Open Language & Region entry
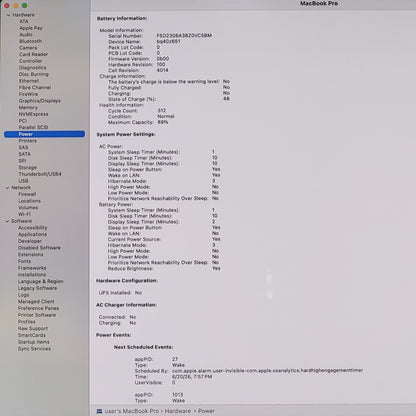The width and height of the screenshot is (416, 416). tap(41, 282)
